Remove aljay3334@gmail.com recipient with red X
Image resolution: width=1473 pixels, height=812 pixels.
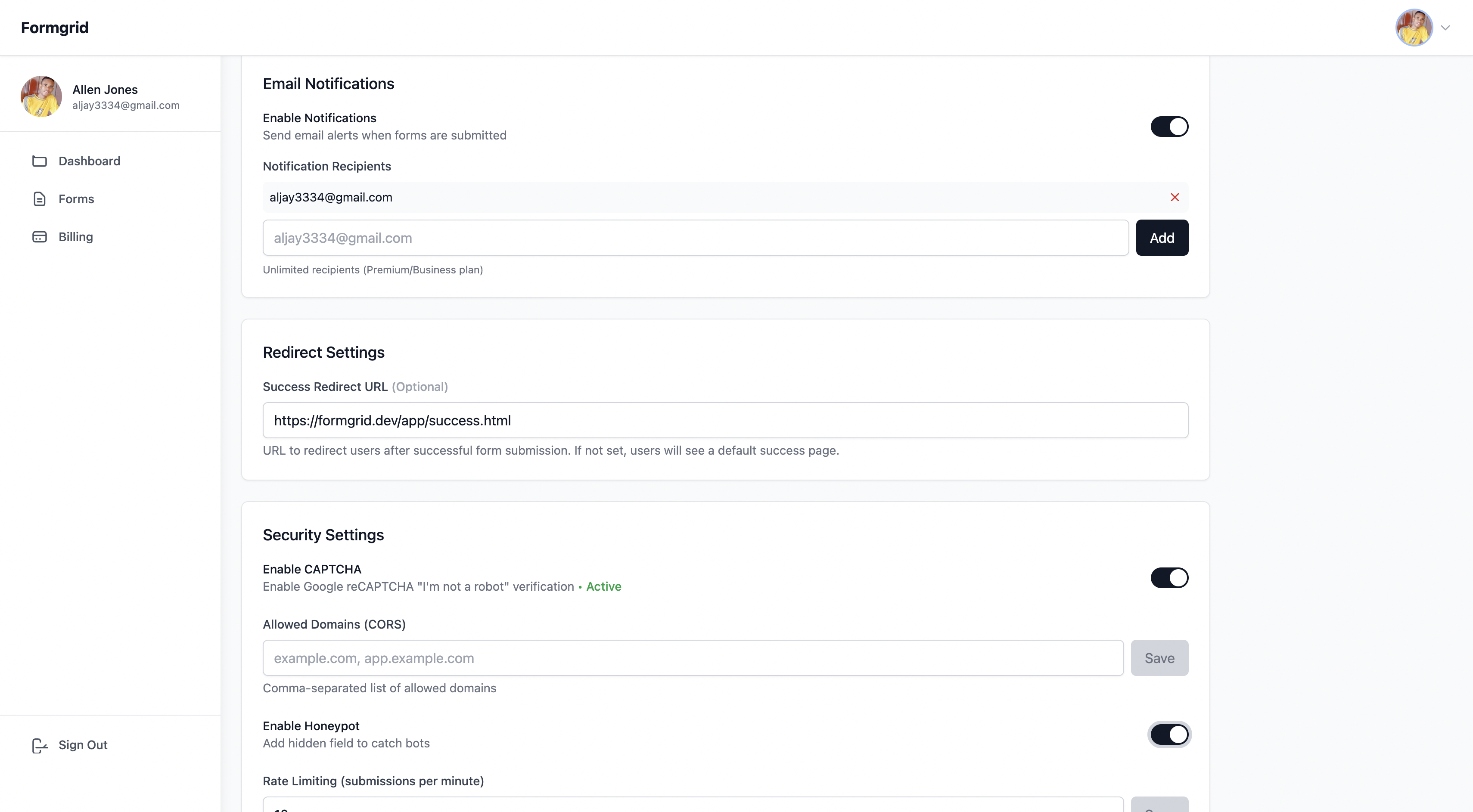coord(1175,197)
